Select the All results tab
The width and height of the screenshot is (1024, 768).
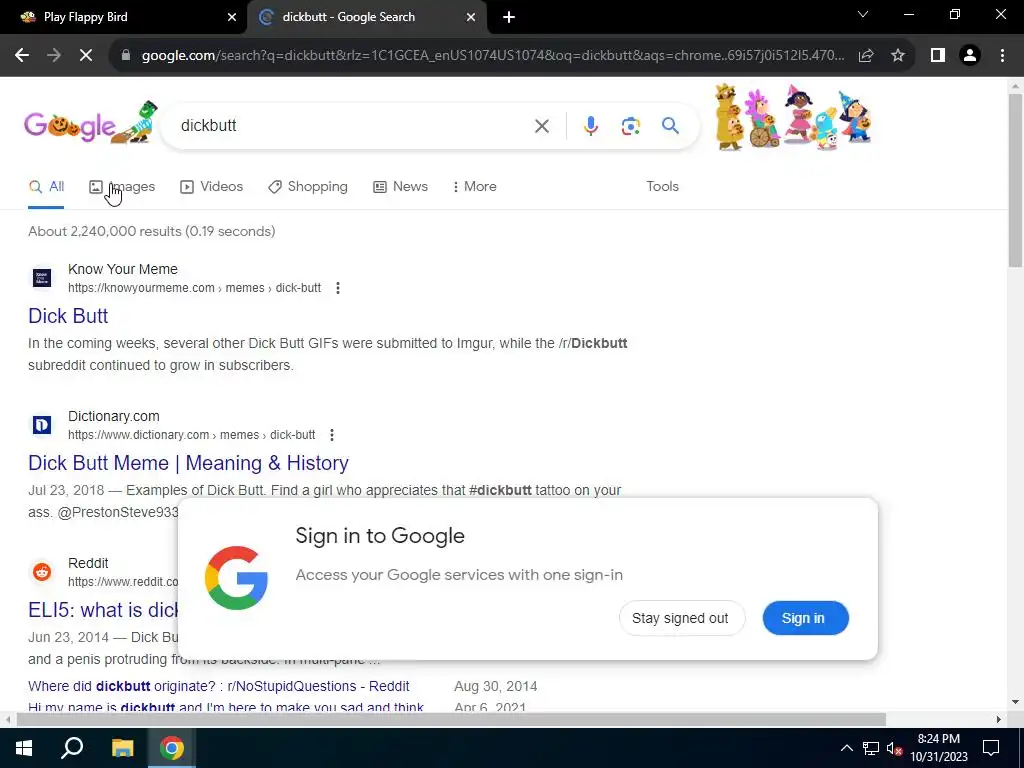coord(46,187)
